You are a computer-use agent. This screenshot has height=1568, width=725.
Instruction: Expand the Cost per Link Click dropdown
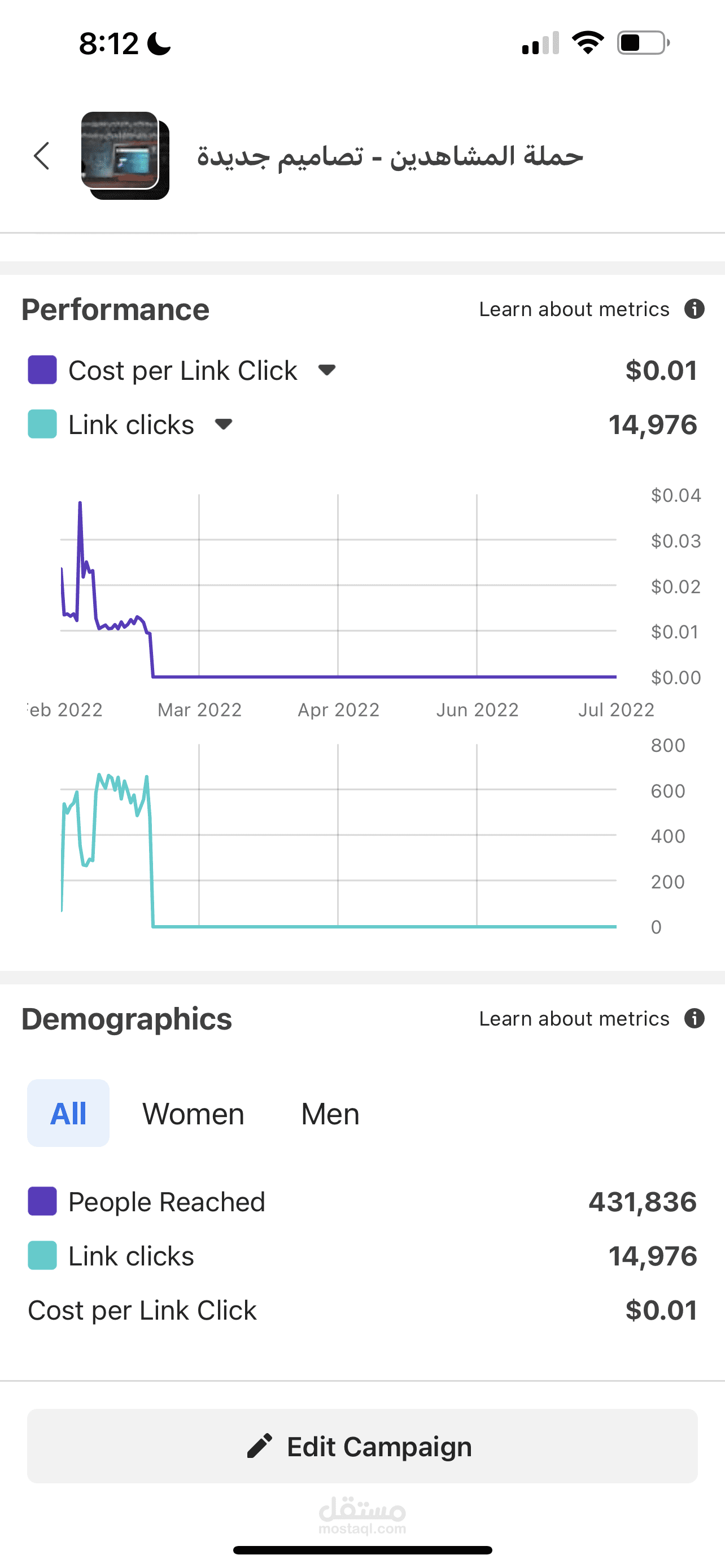(327, 370)
